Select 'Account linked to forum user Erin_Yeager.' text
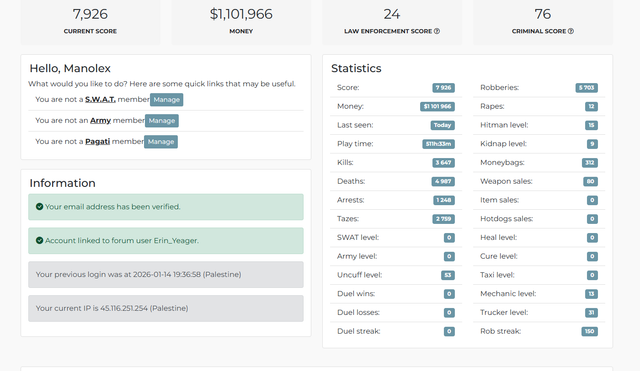640x371 pixels. click(x=122, y=240)
